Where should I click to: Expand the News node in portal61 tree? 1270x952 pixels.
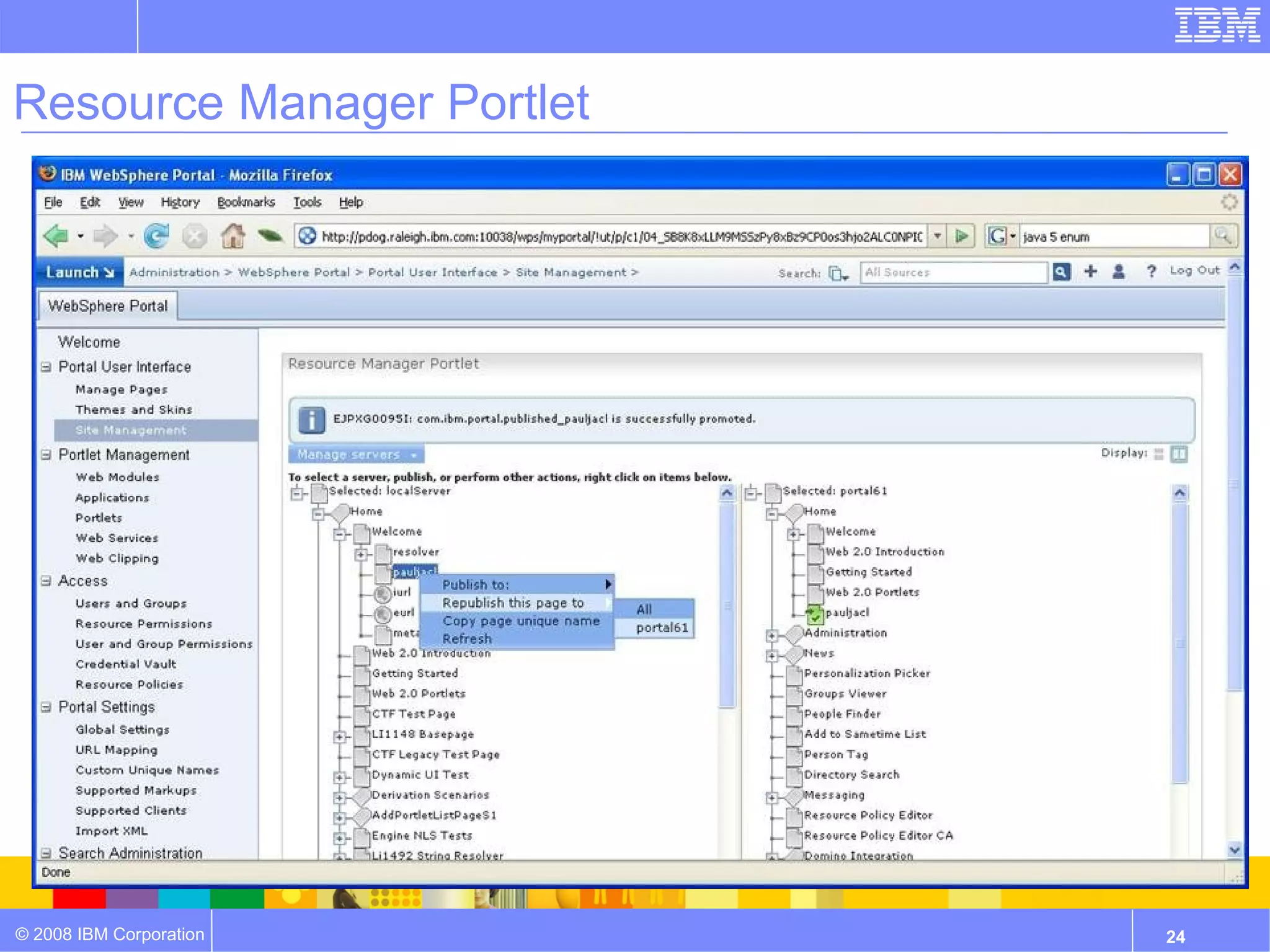771,656
